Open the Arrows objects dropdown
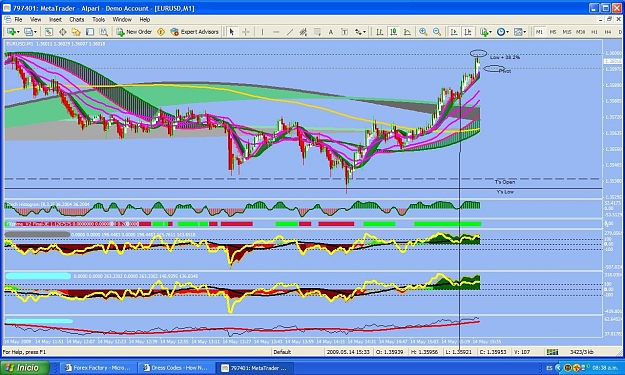The width and height of the screenshot is (625, 375). 360,32
